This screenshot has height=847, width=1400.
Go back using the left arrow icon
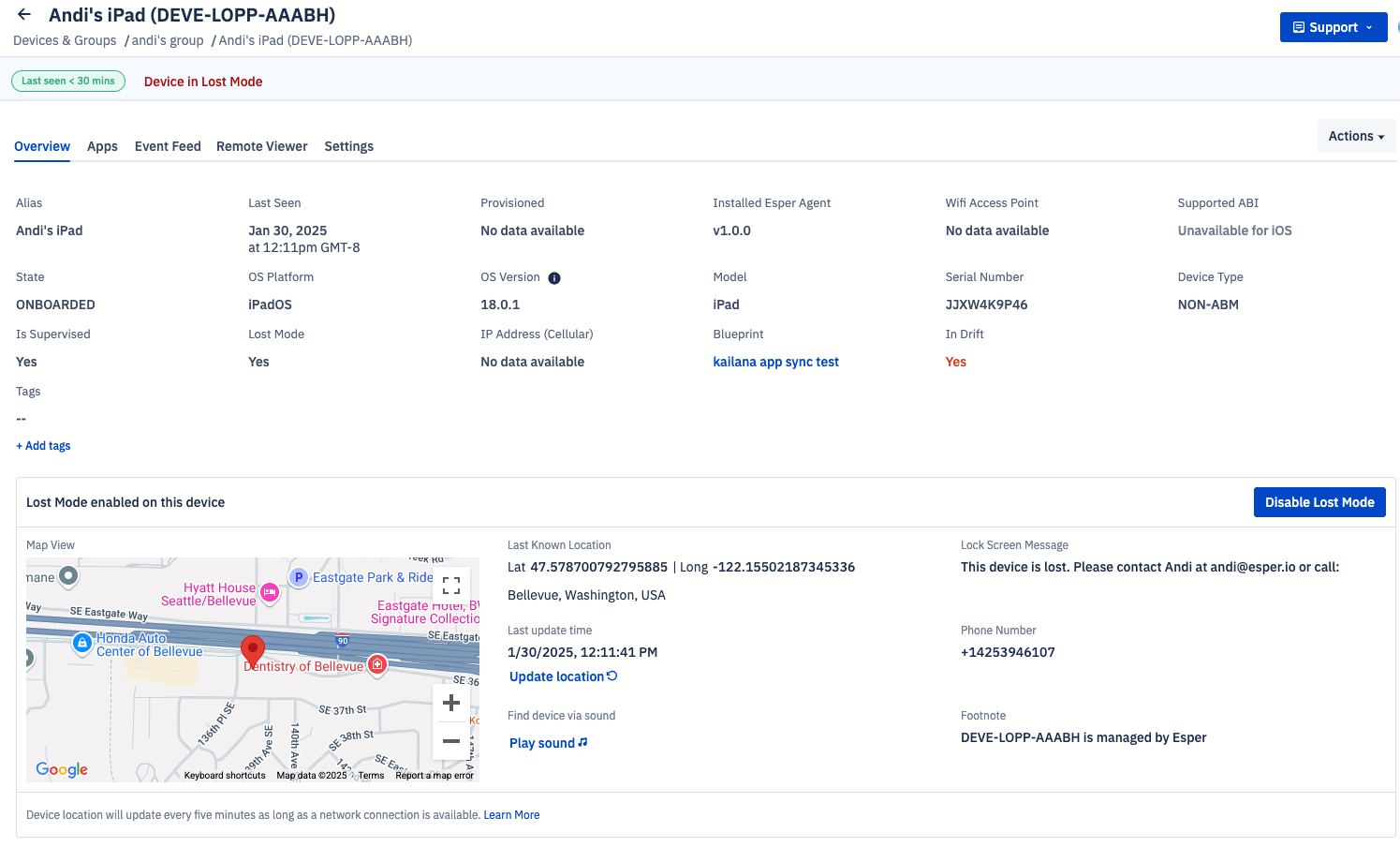click(24, 14)
